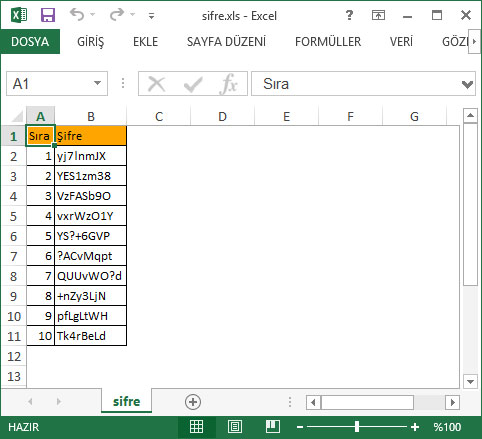The height and width of the screenshot is (439, 482).
Task: Select the cell containing +nZy3LjN
Action: pos(90,296)
